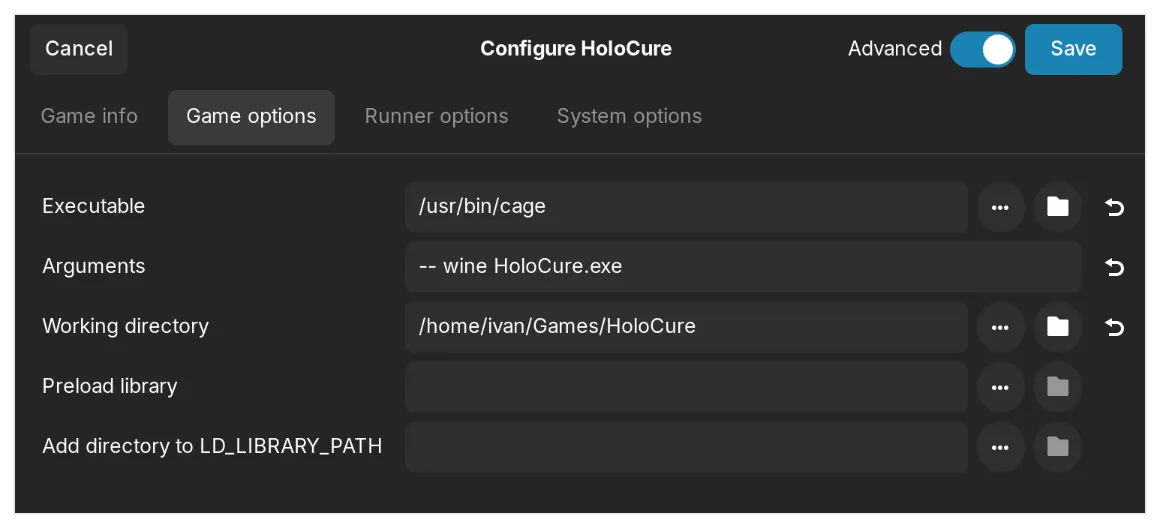Browse Working directory using folder icon
The height and width of the screenshot is (528, 1160).
(x=1057, y=327)
